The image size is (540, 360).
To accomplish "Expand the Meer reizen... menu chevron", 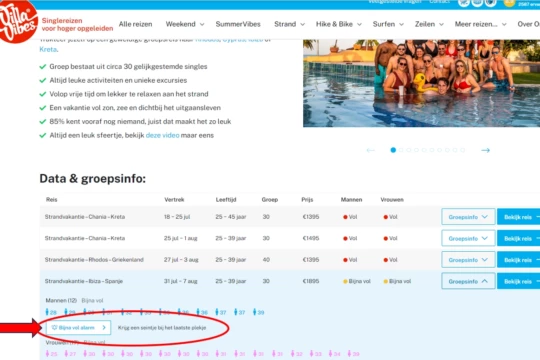I will coord(504,24).
